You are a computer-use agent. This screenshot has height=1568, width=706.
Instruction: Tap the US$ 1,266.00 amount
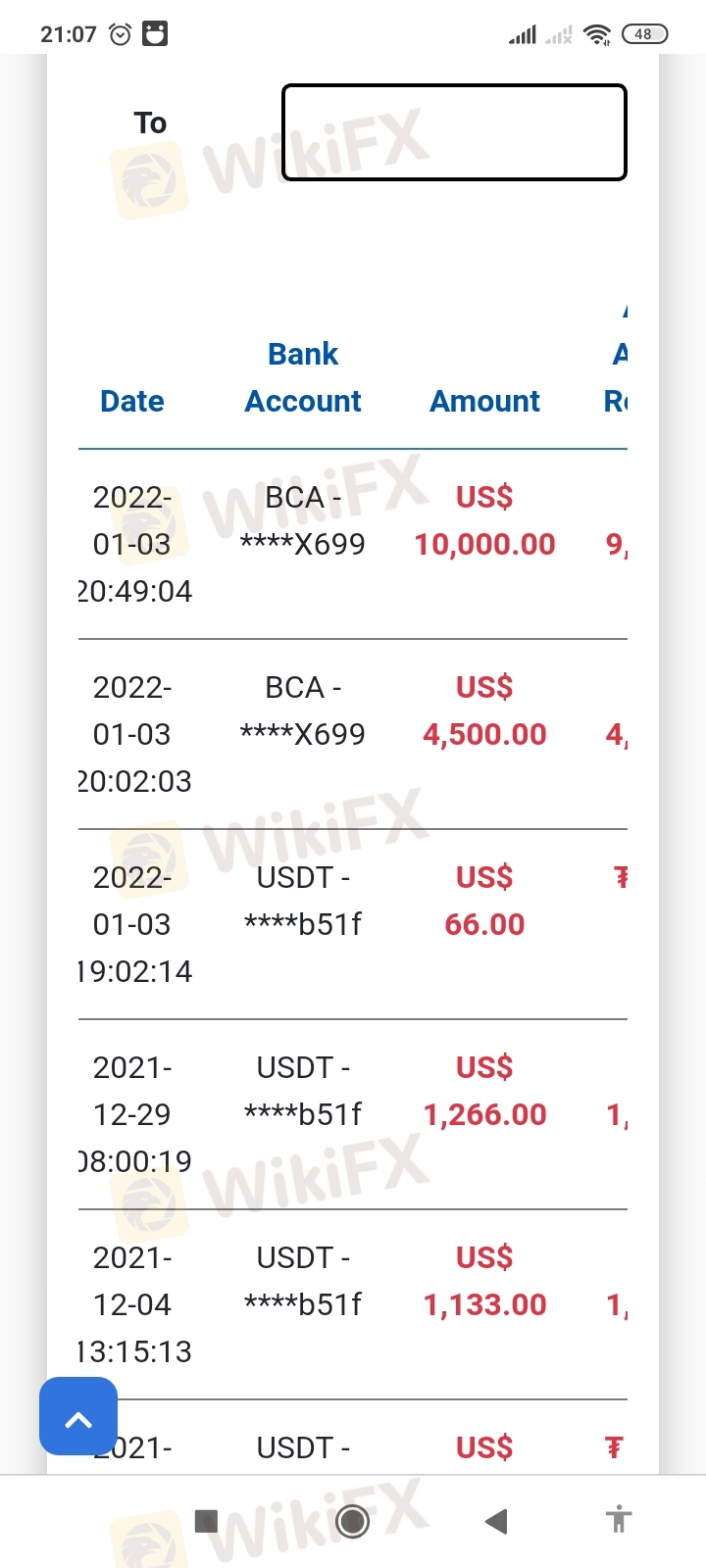pos(484,1092)
